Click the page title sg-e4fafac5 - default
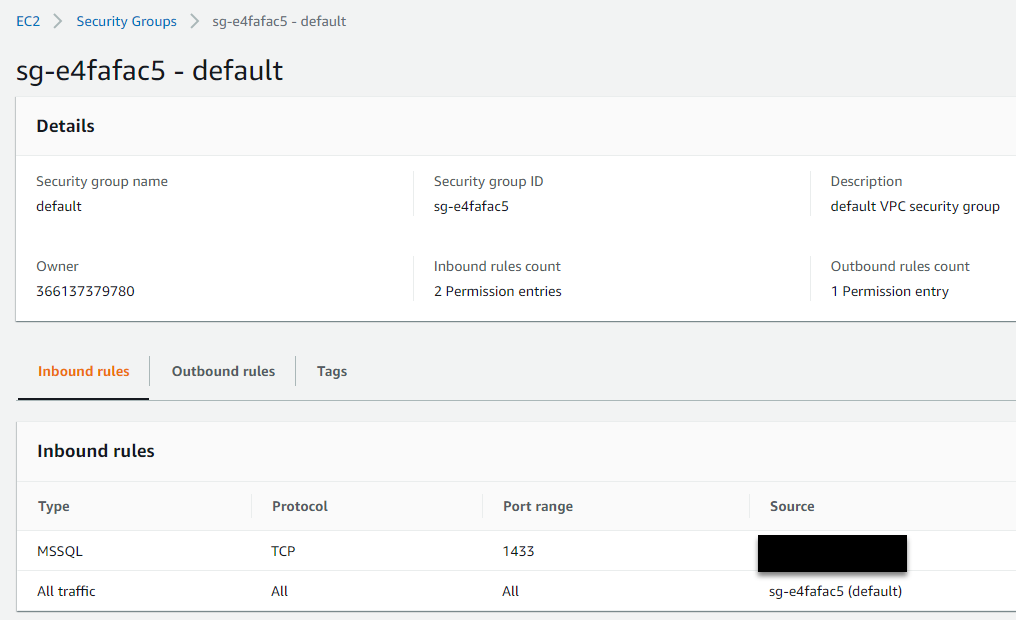 tap(149, 71)
